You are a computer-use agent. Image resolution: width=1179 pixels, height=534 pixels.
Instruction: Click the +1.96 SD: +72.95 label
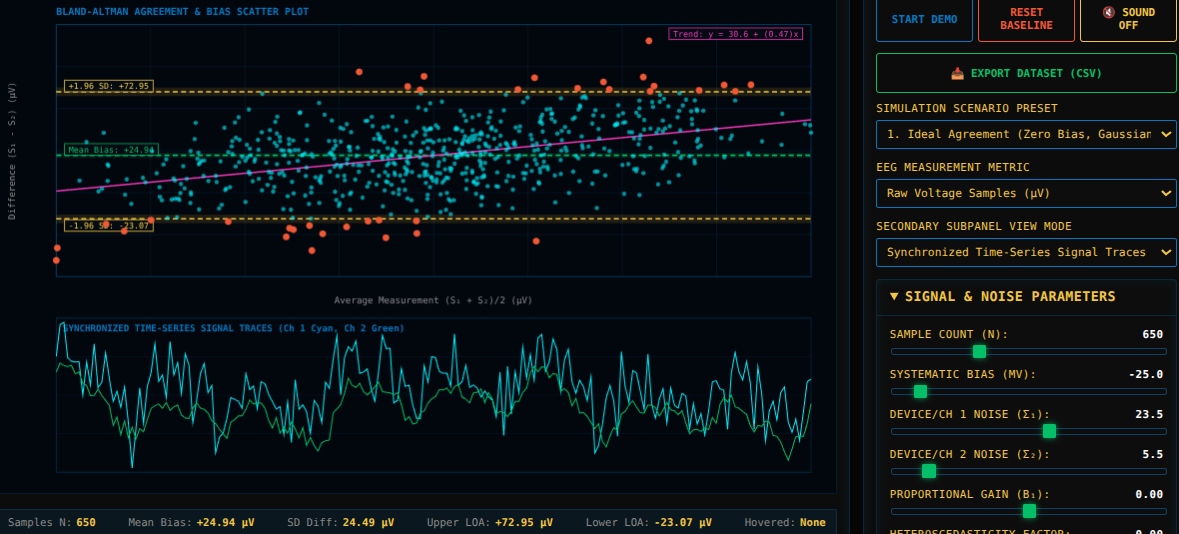pos(109,86)
